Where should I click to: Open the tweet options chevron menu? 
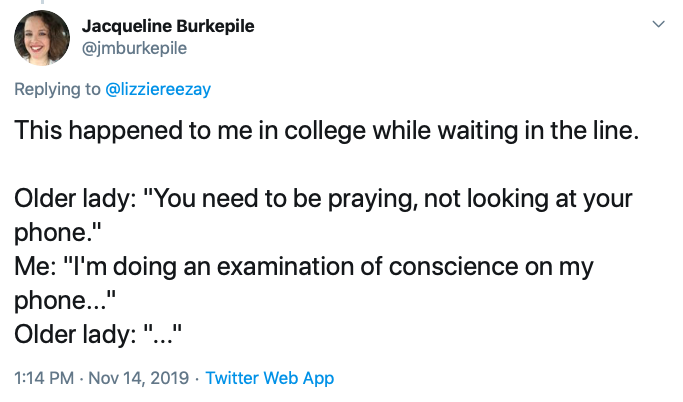pos(658,22)
